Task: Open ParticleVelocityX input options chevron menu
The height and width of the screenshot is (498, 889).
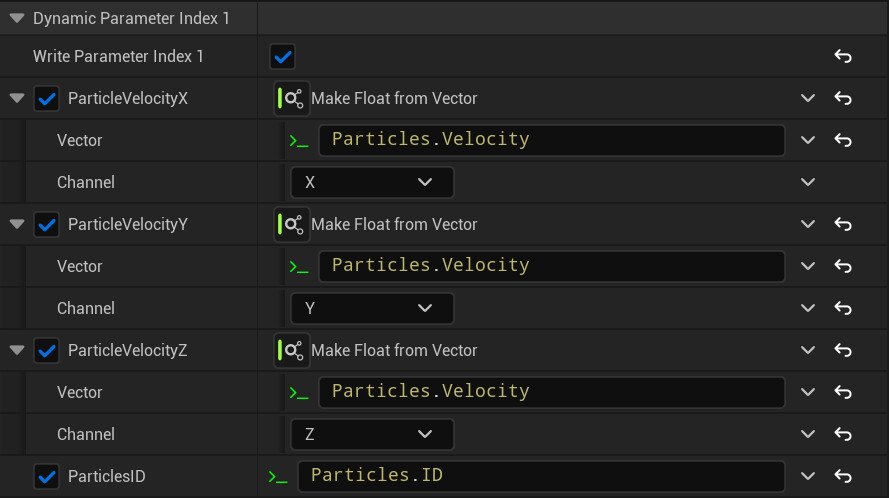Action: (807, 98)
